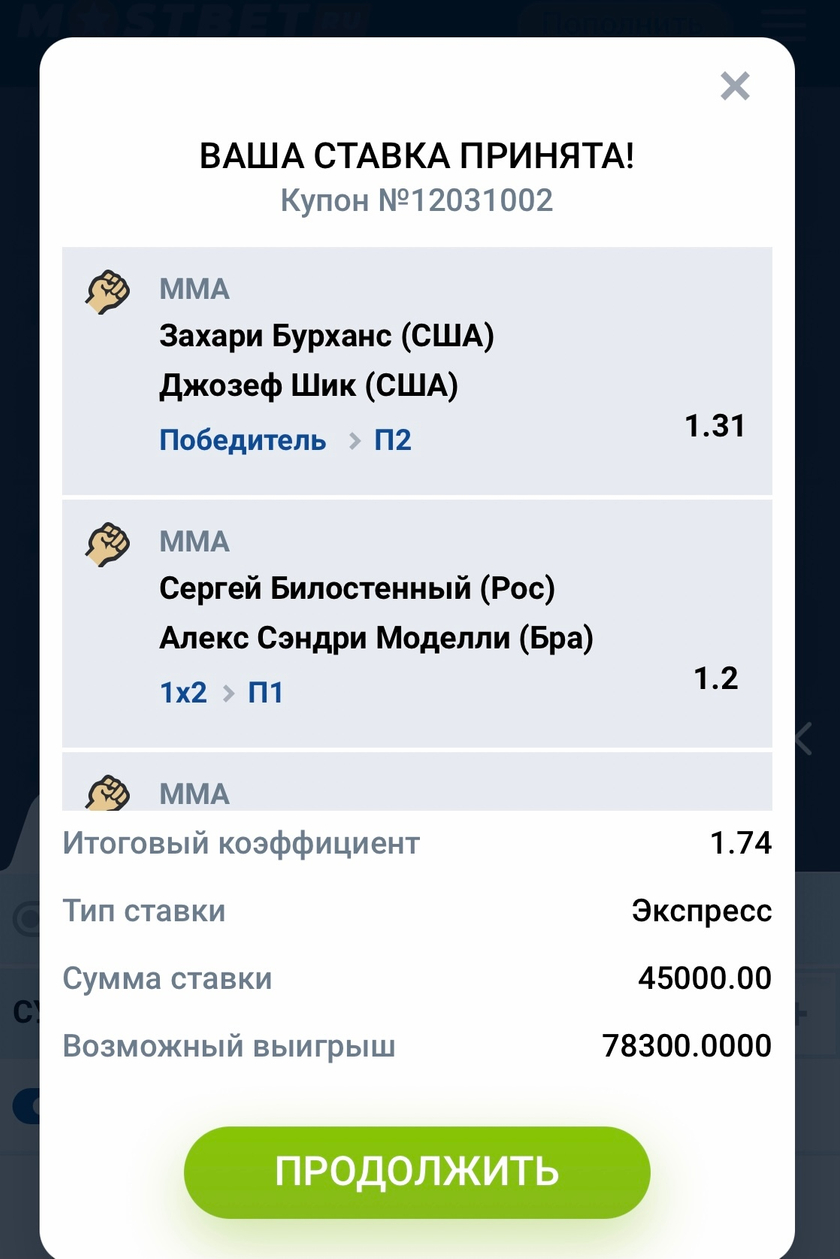Tap the MMA fist icon for Билостенный fight
840x1259 pixels.
click(108, 544)
